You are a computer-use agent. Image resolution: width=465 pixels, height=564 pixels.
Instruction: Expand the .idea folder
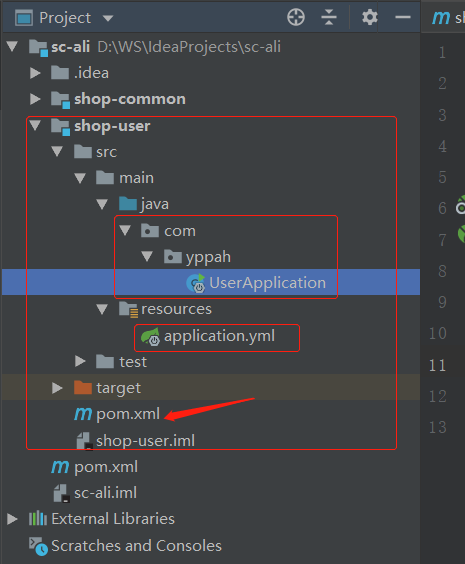pyautogui.click(x=35, y=73)
